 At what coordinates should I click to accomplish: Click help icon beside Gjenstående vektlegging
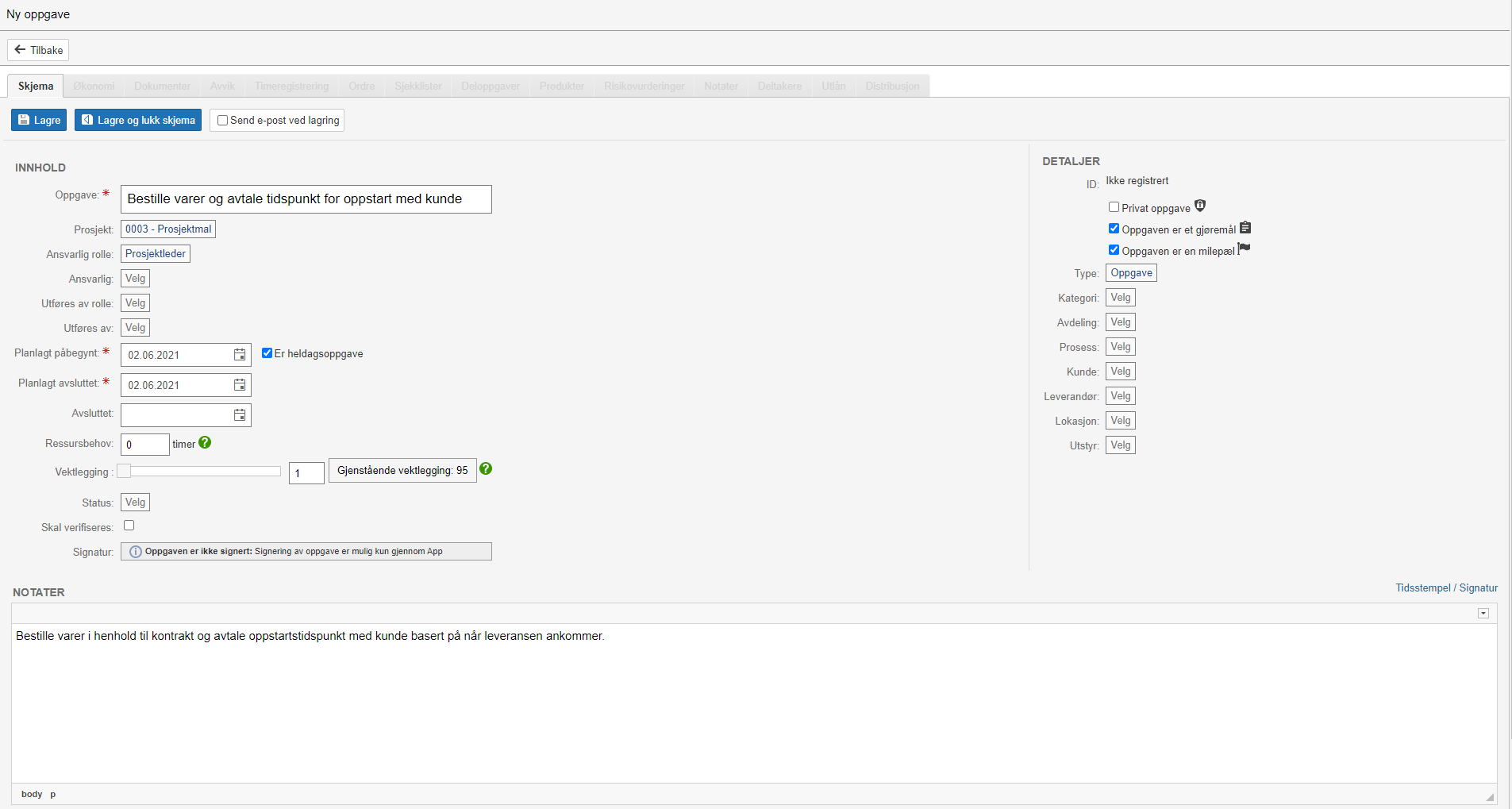[486, 469]
